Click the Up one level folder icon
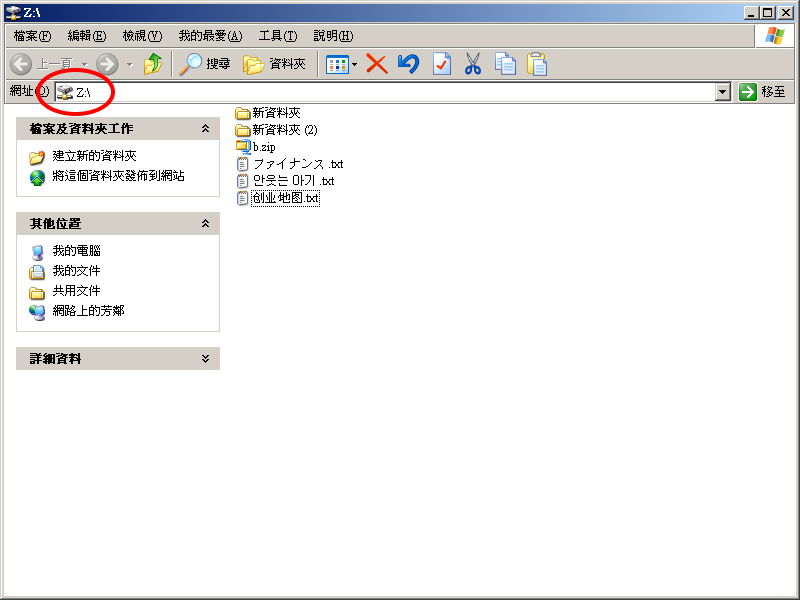The width and height of the screenshot is (800, 600). coord(152,64)
